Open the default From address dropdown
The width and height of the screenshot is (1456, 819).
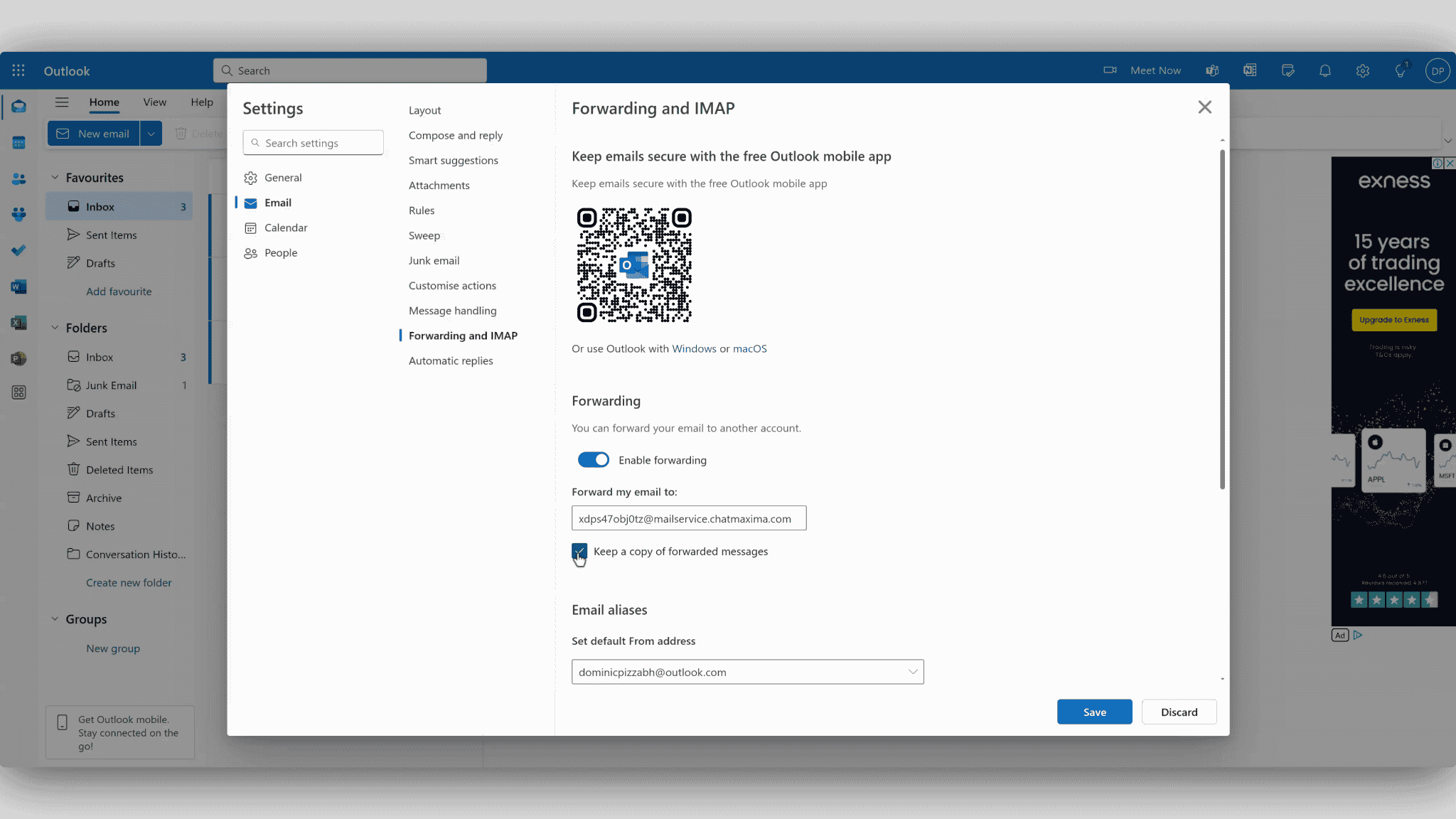(747, 672)
